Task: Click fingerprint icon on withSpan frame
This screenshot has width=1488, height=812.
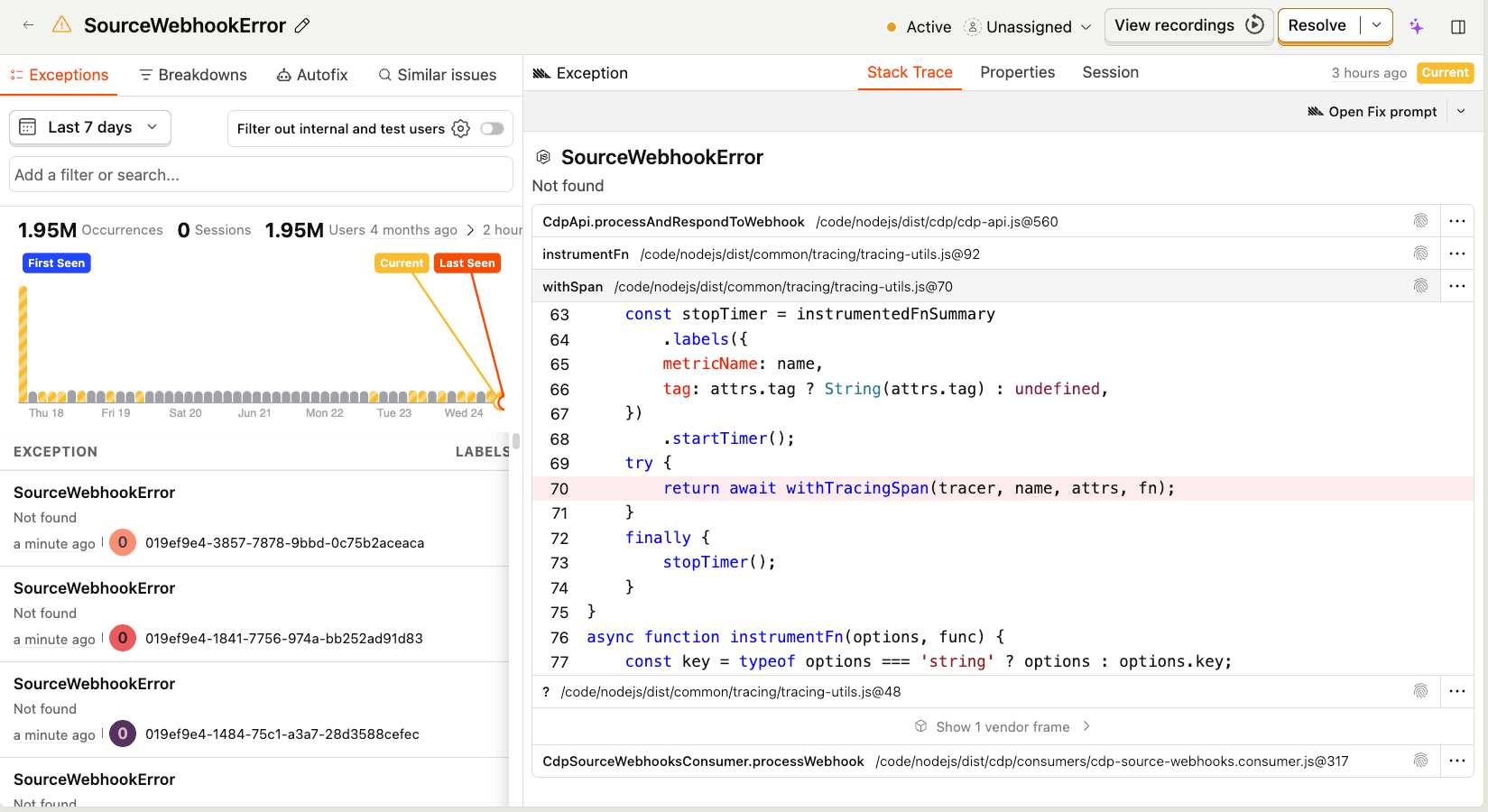Action: pyautogui.click(x=1421, y=286)
